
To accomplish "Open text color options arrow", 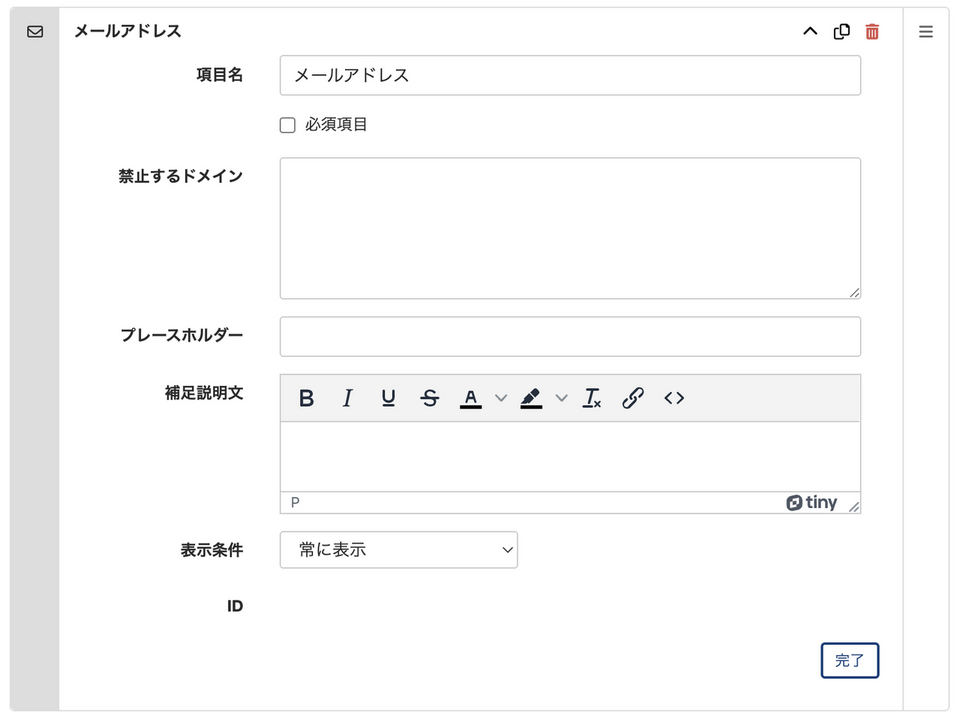I will pyautogui.click(x=501, y=398).
